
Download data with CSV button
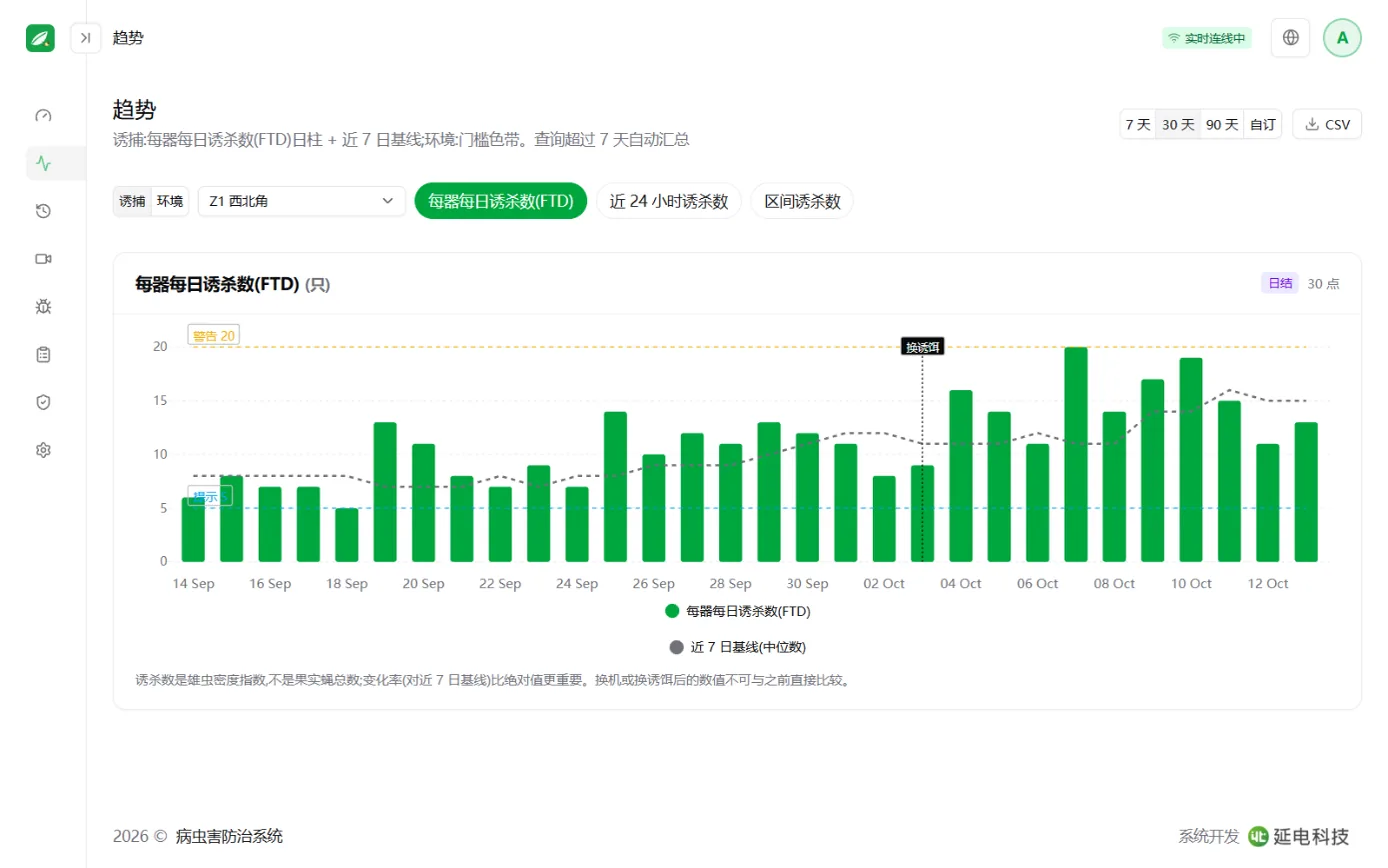point(1327,125)
